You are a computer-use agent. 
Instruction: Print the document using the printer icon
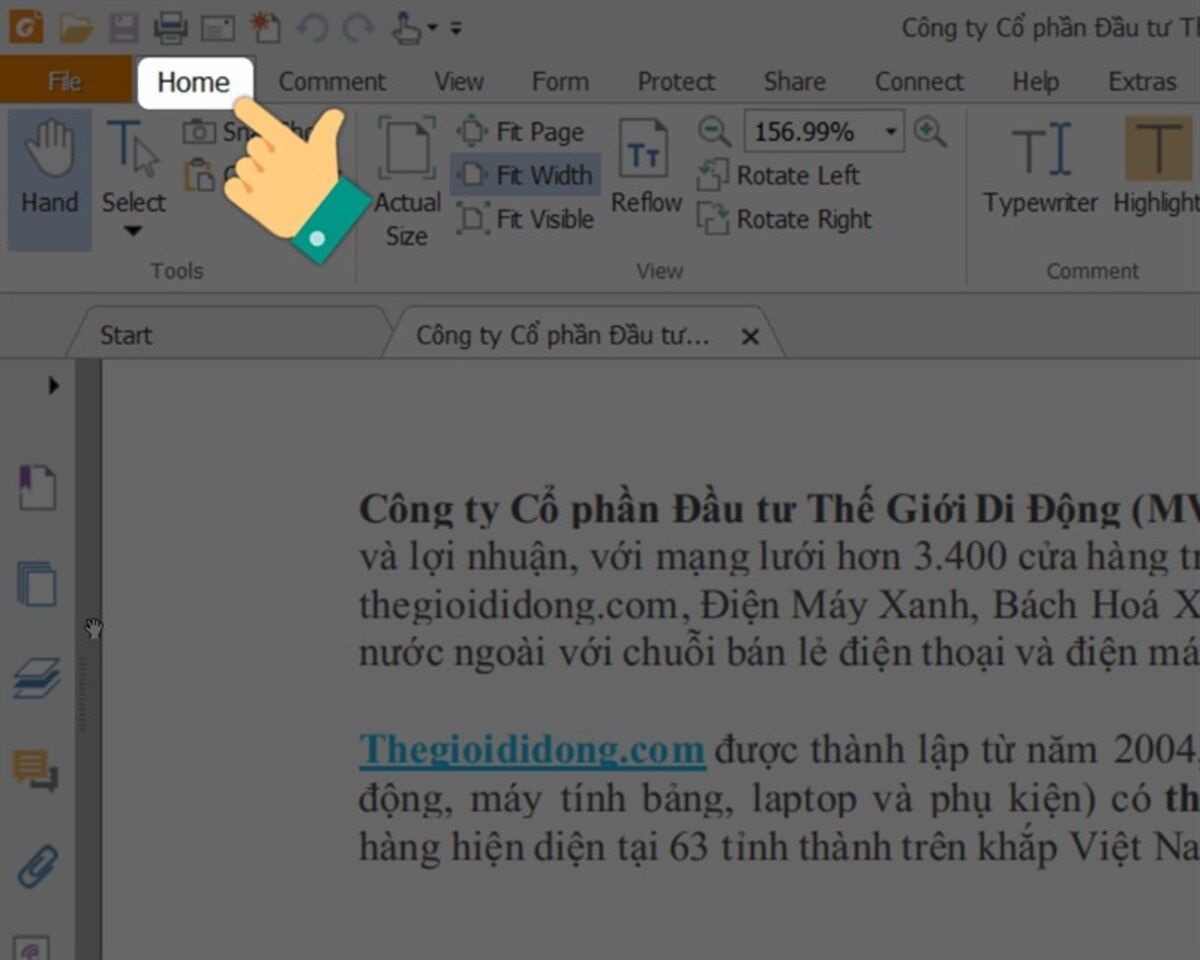(171, 27)
